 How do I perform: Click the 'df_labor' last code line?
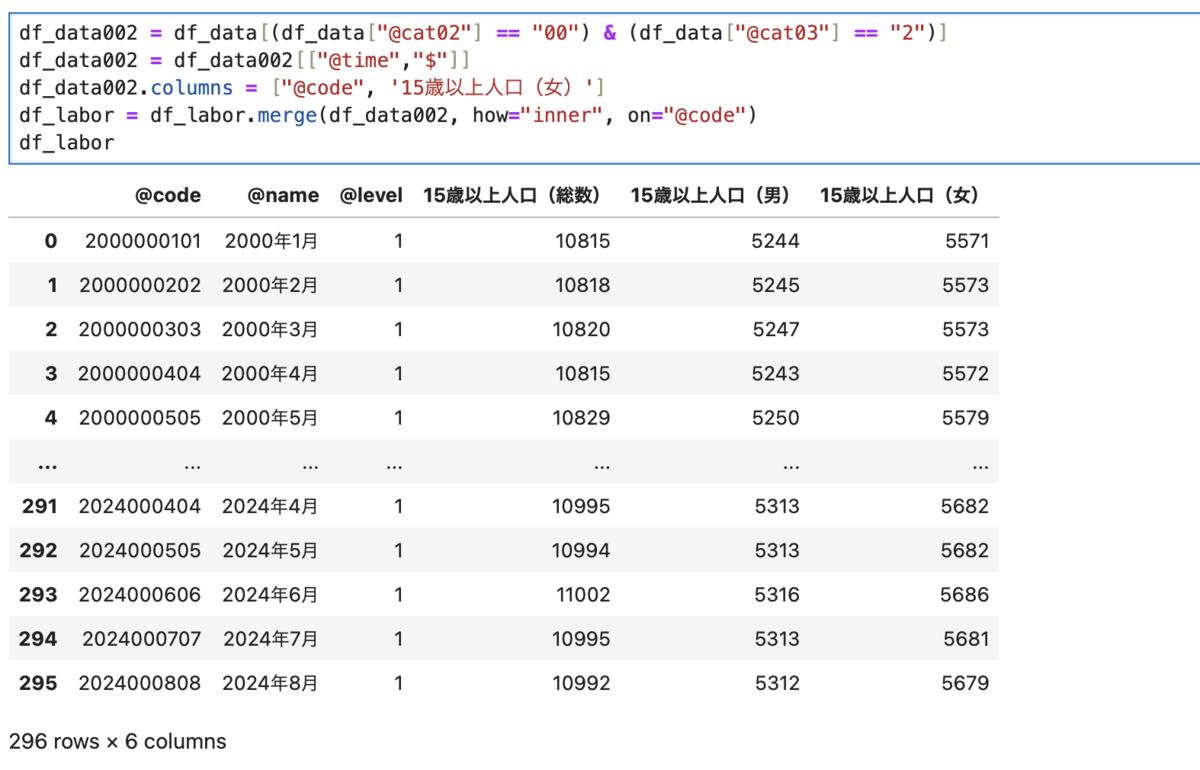(x=67, y=143)
